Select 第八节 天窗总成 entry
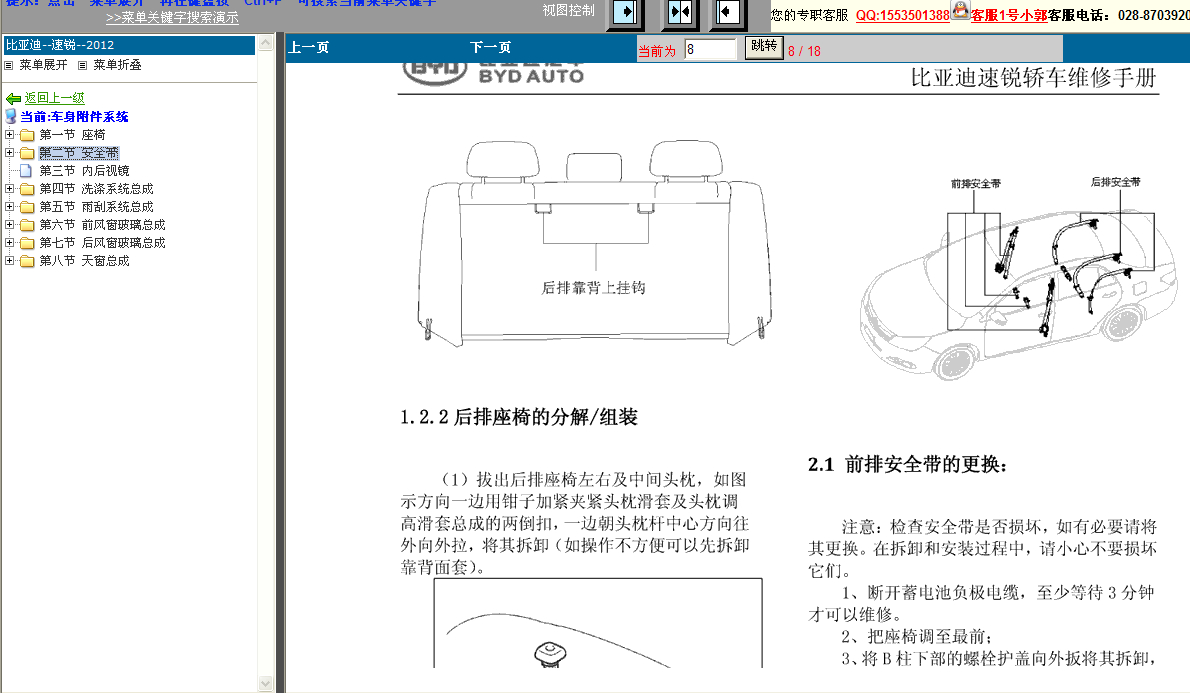This screenshot has width=1190, height=693. click(84, 261)
